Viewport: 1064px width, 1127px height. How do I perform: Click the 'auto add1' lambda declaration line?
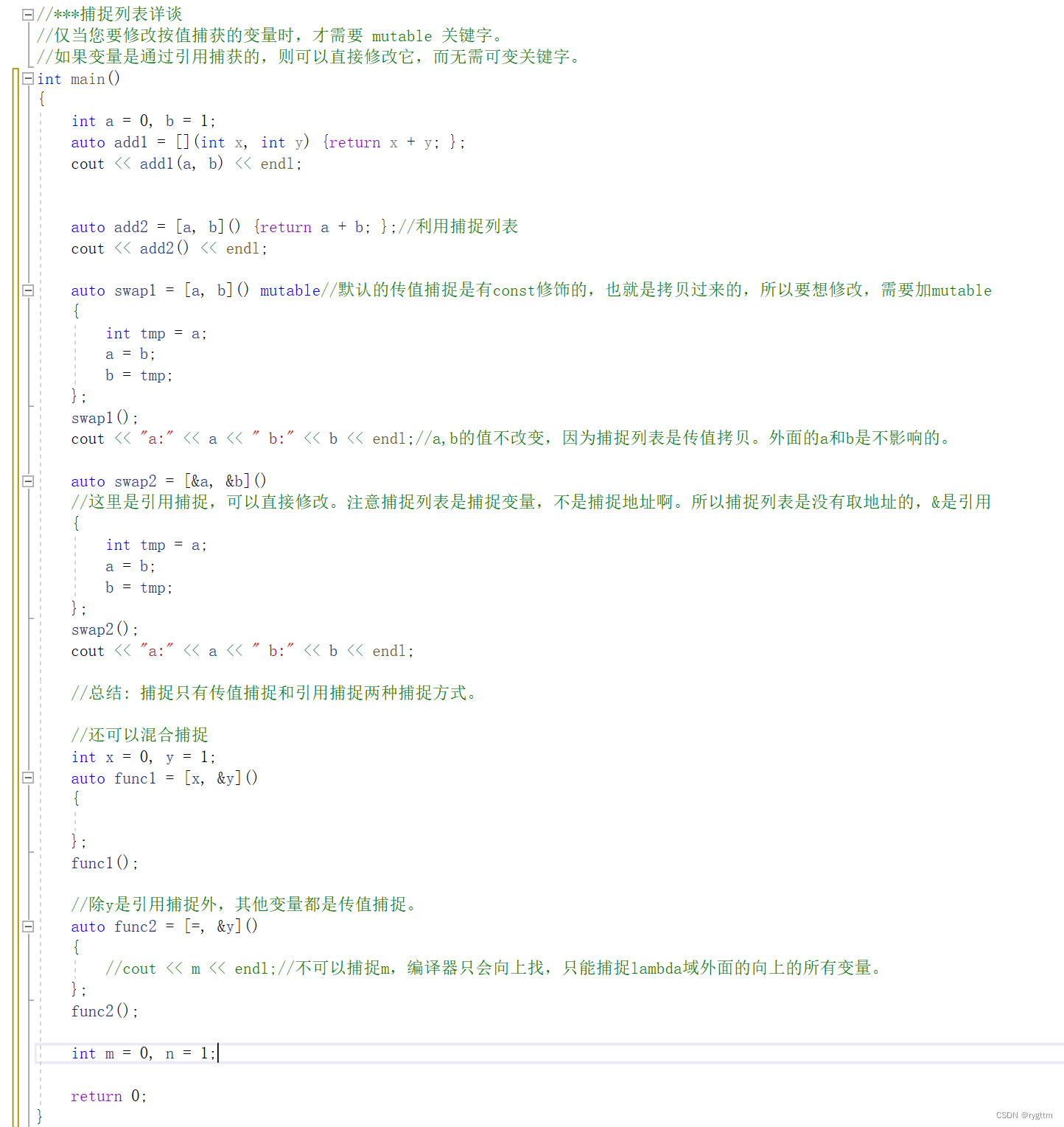click(268, 142)
